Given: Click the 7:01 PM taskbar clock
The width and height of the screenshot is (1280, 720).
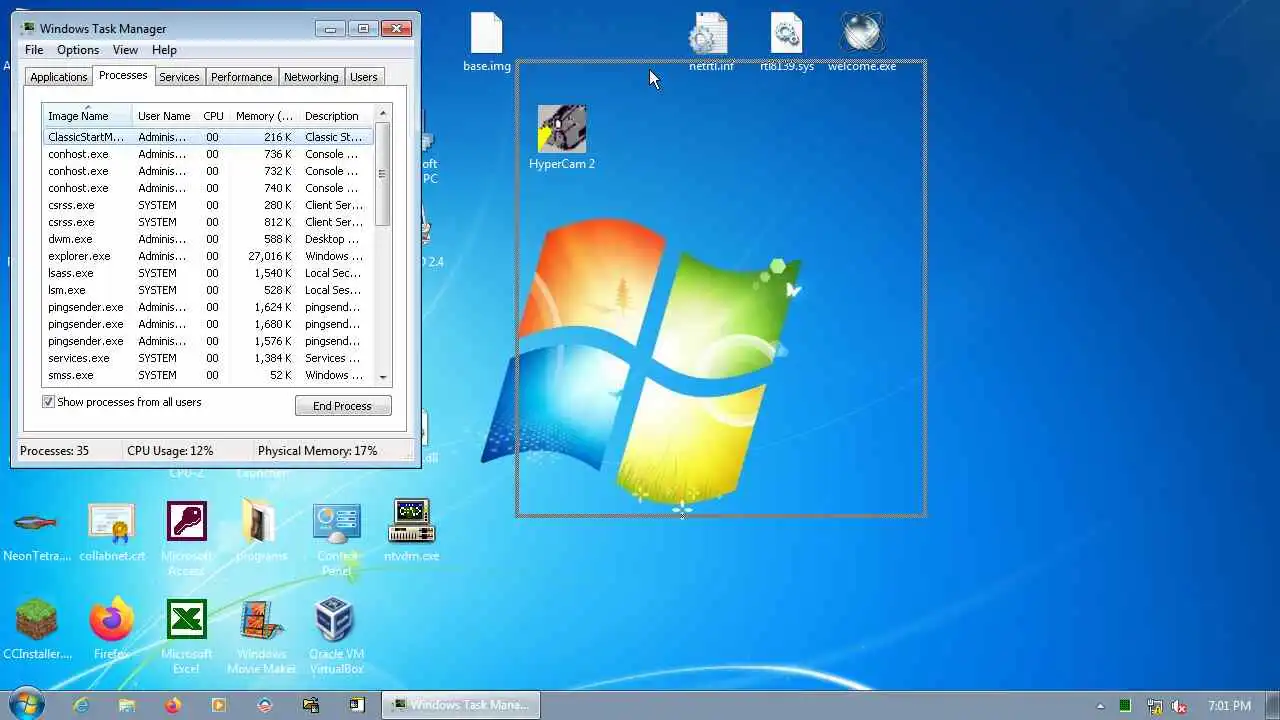Looking at the screenshot, I should [x=1229, y=706].
